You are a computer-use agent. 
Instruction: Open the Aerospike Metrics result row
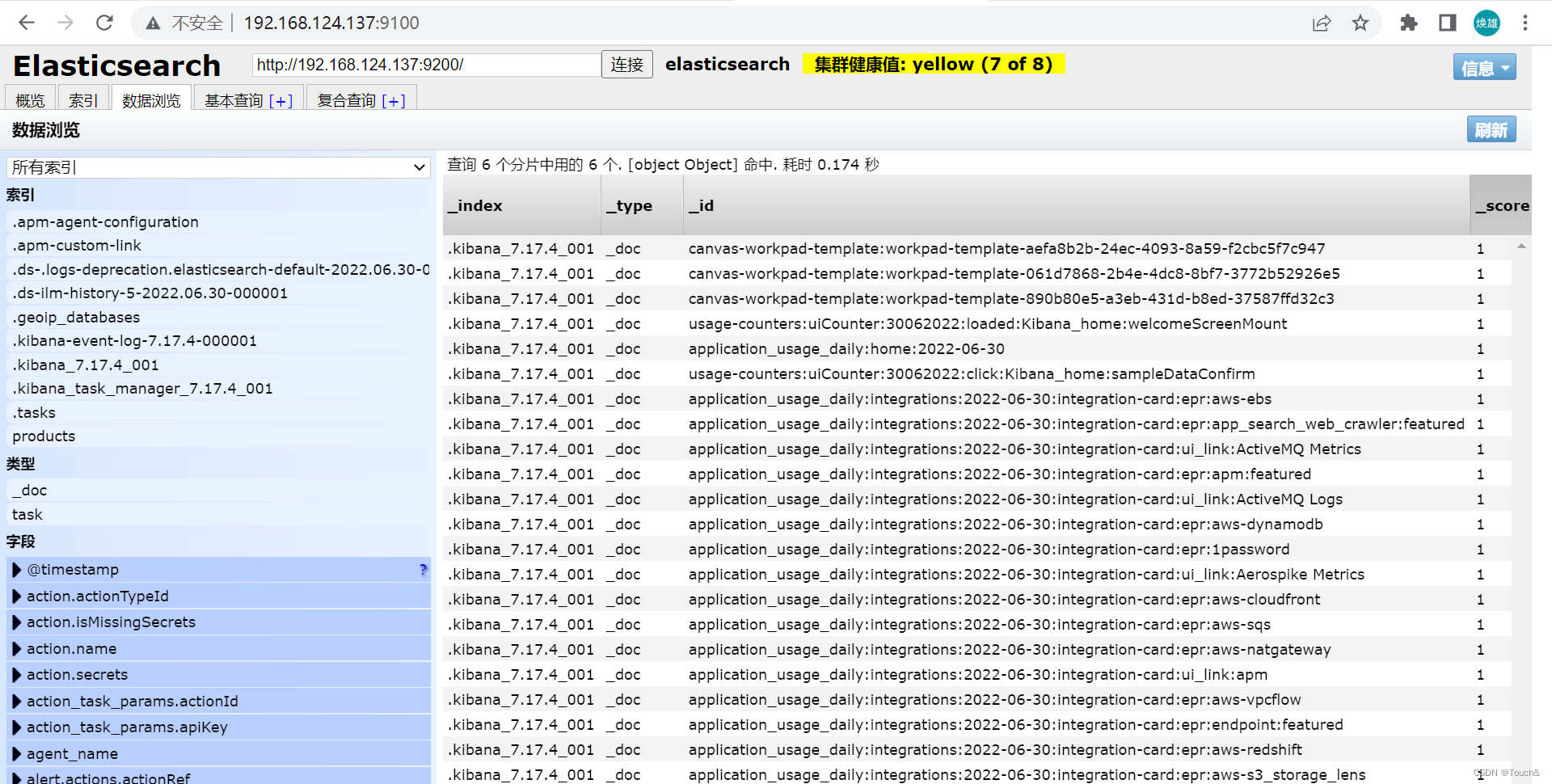[977, 574]
